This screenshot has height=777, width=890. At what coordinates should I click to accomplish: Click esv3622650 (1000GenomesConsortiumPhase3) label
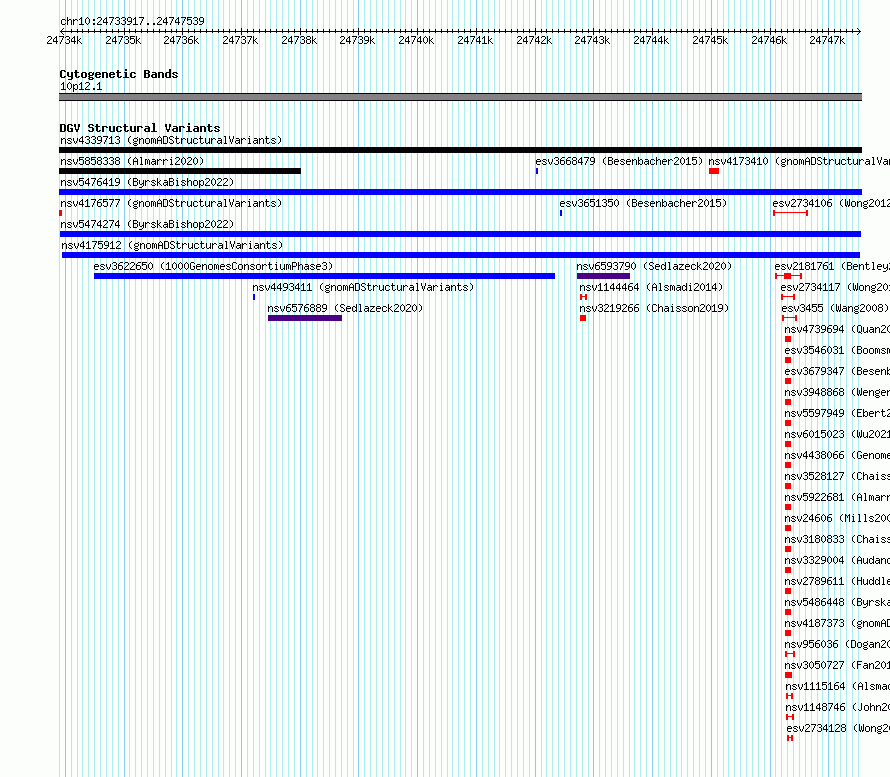click(213, 266)
